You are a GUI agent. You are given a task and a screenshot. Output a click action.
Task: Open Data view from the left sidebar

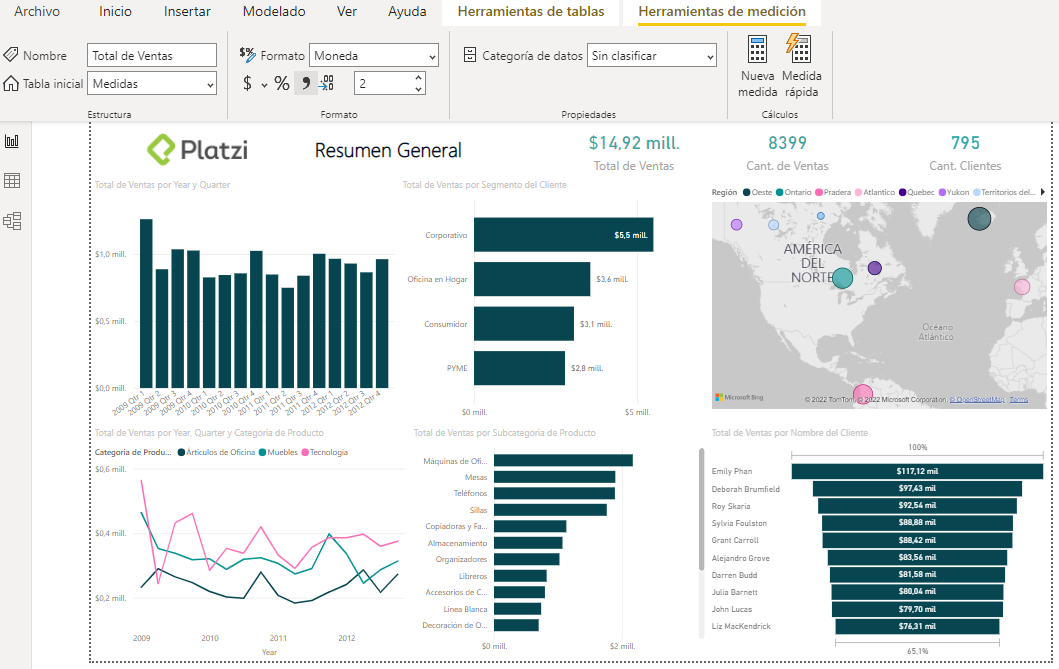coord(13,180)
